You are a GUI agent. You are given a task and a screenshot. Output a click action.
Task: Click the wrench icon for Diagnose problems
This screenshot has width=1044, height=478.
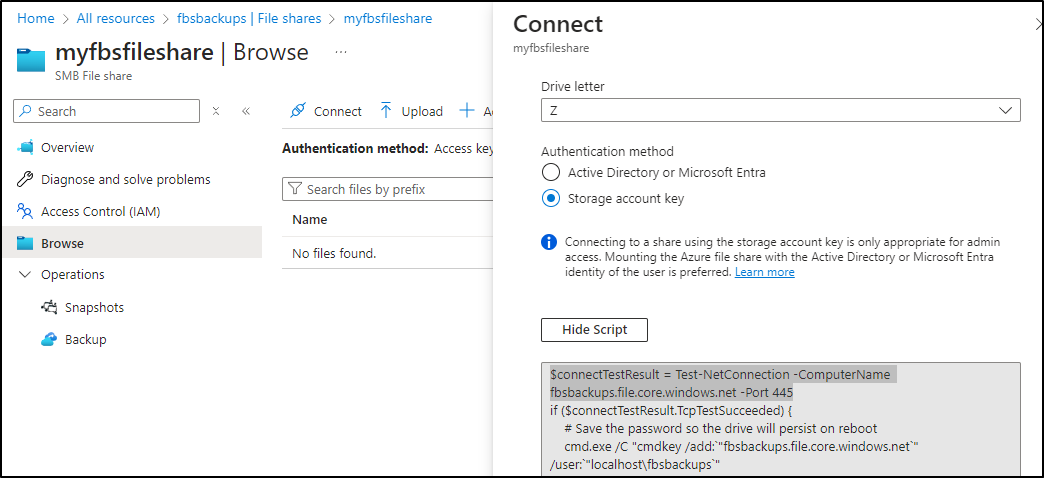(x=25, y=180)
